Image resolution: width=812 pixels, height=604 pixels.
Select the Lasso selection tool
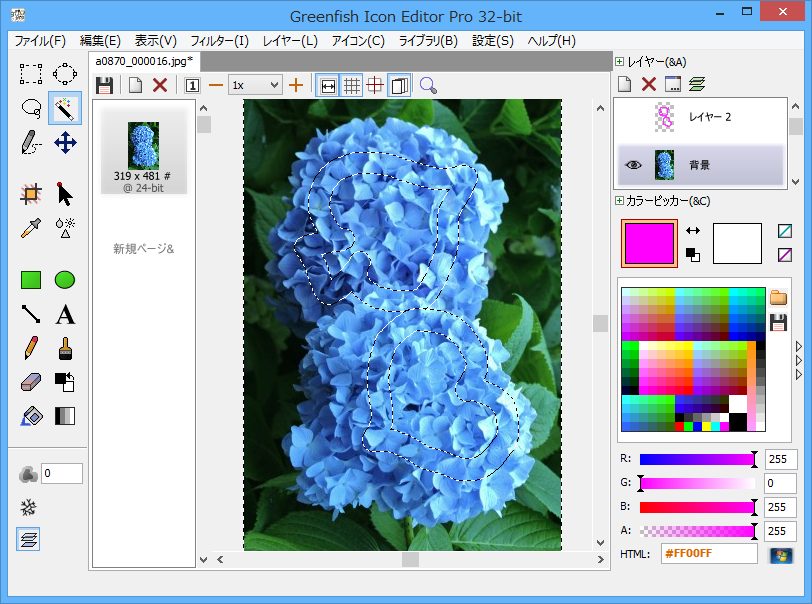pyautogui.click(x=31, y=107)
